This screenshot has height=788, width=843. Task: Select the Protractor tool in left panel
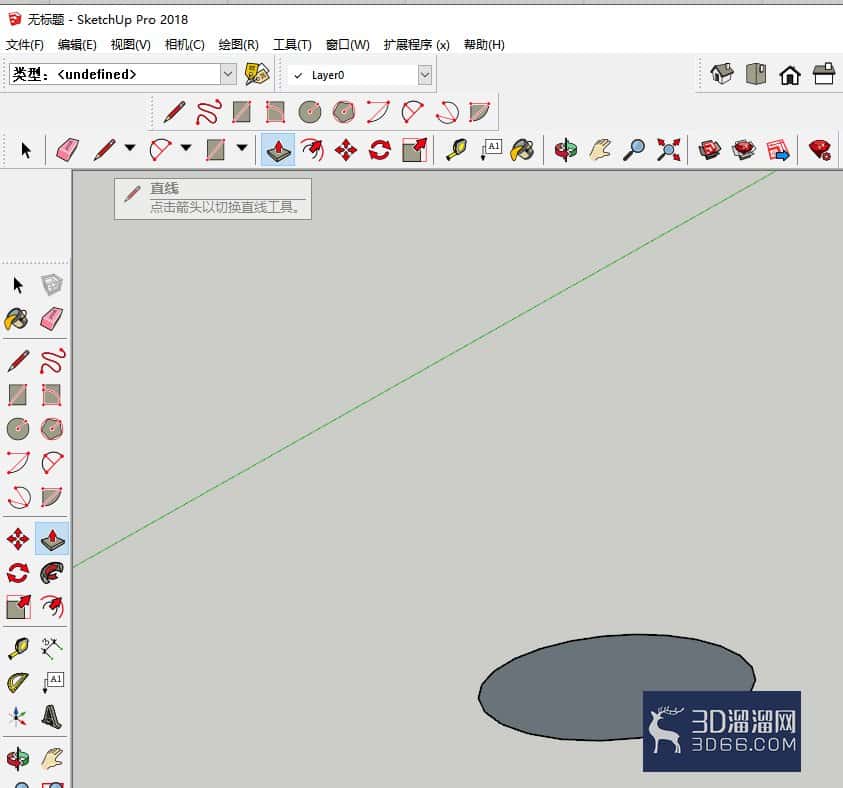[18, 683]
